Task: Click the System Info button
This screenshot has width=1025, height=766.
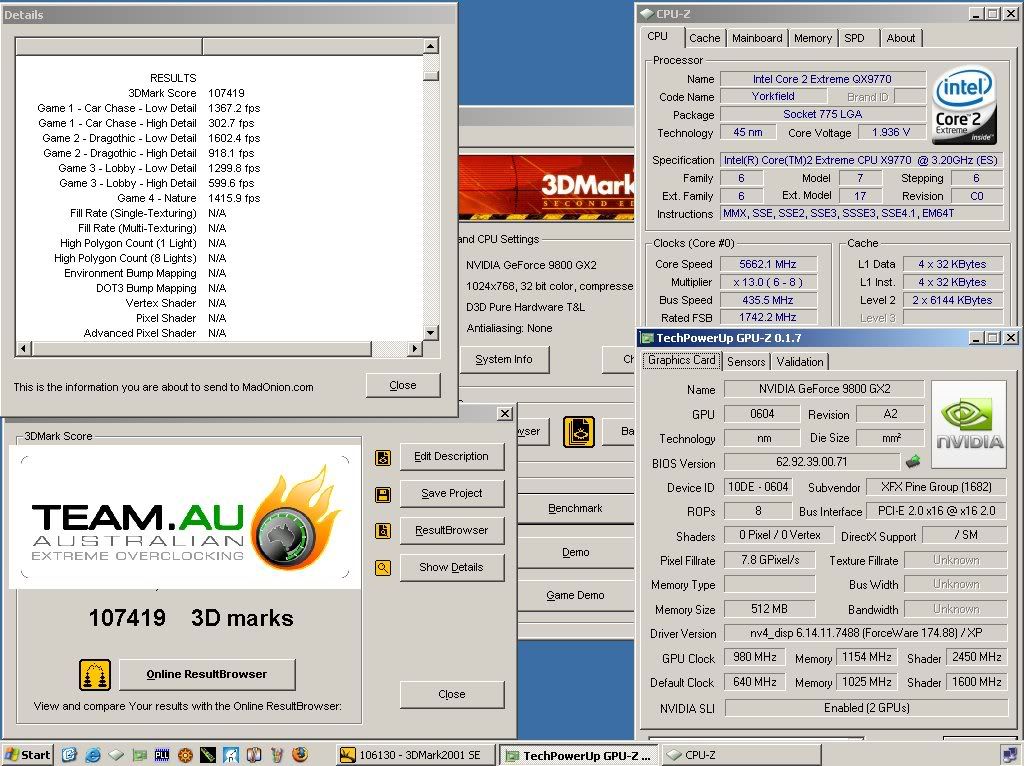Action: tap(503, 359)
